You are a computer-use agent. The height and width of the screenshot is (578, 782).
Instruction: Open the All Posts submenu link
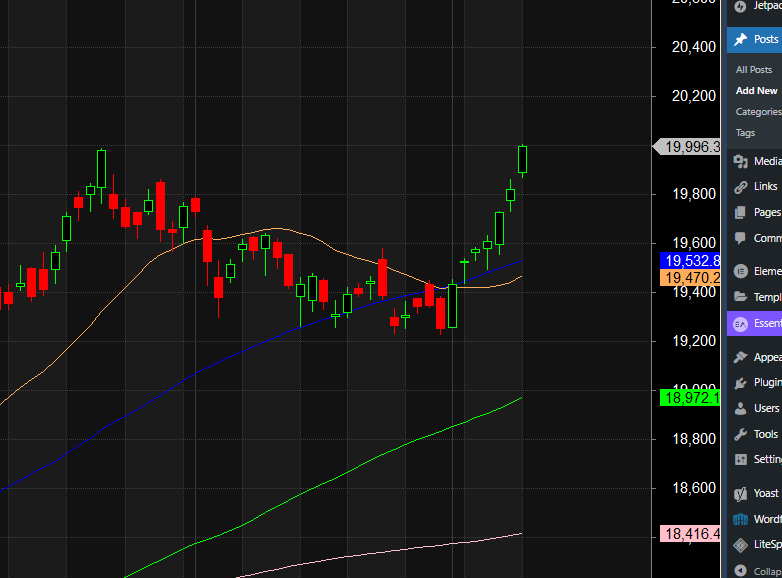coord(754,70)
